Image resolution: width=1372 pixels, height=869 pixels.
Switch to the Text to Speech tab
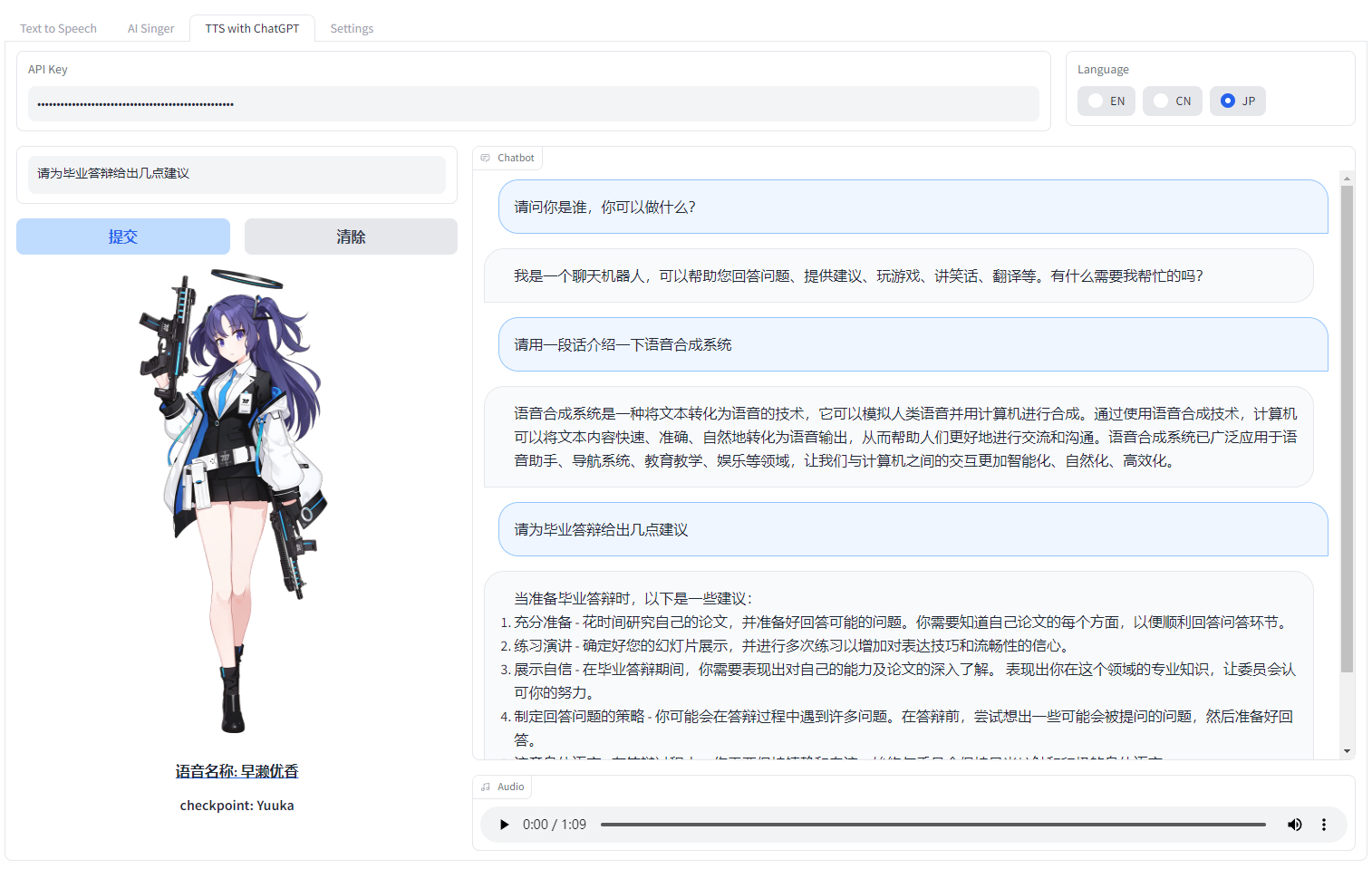(57, 28)
